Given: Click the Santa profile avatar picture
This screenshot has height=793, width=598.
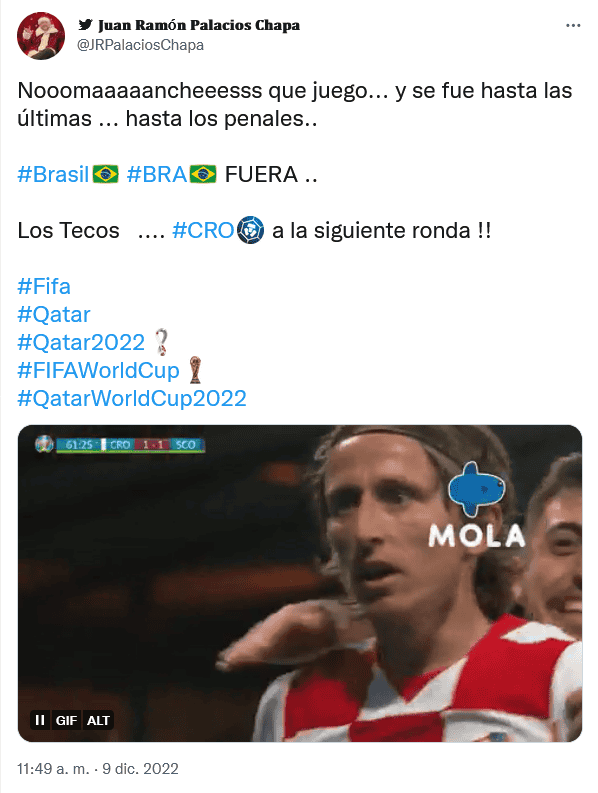Looking at the screenshot, I should click(x=41, y=36).
